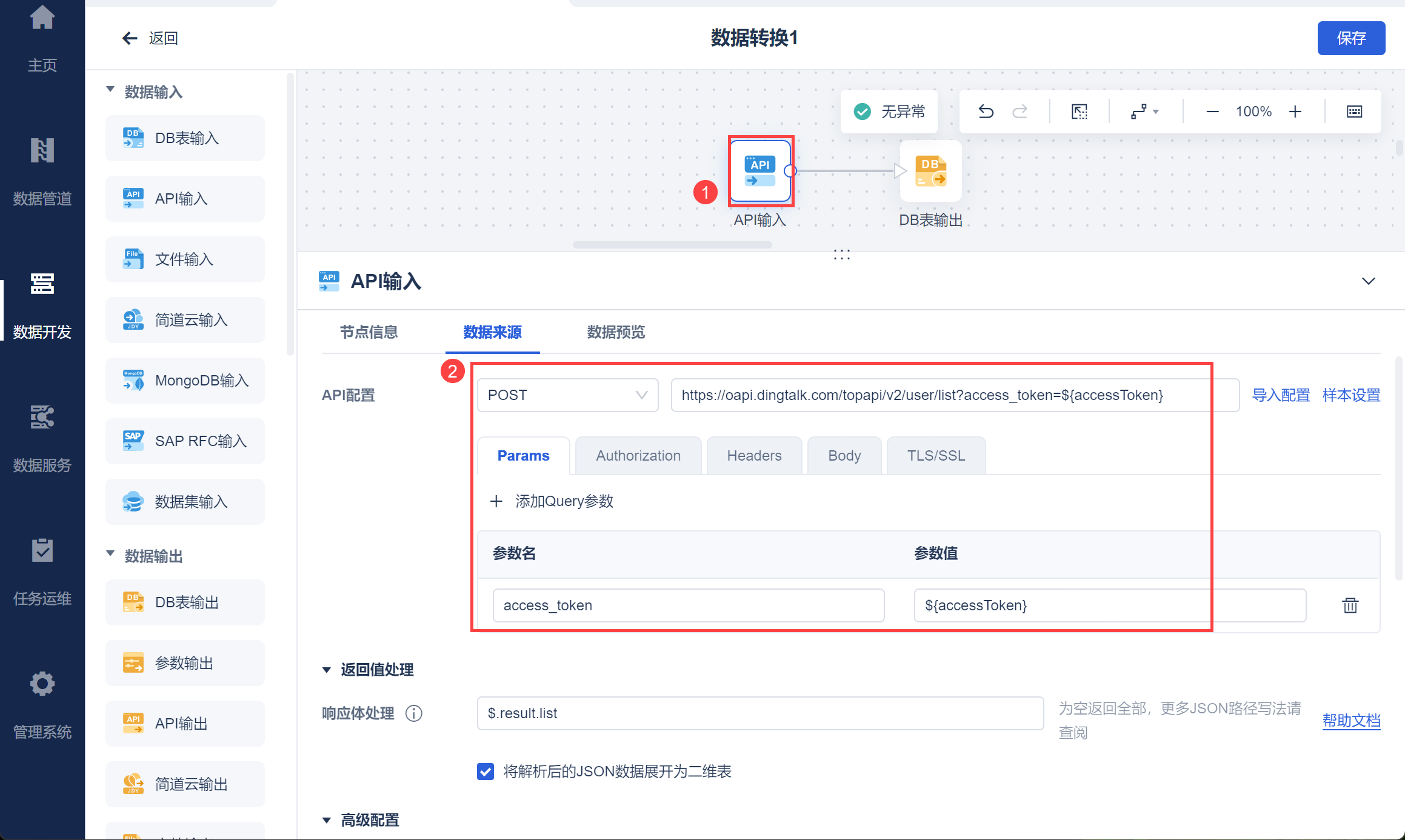Click the undo arrow in canvas toolbar
Image resolution: width=1405 pixels, height=840 pixels.
(986, 112)
